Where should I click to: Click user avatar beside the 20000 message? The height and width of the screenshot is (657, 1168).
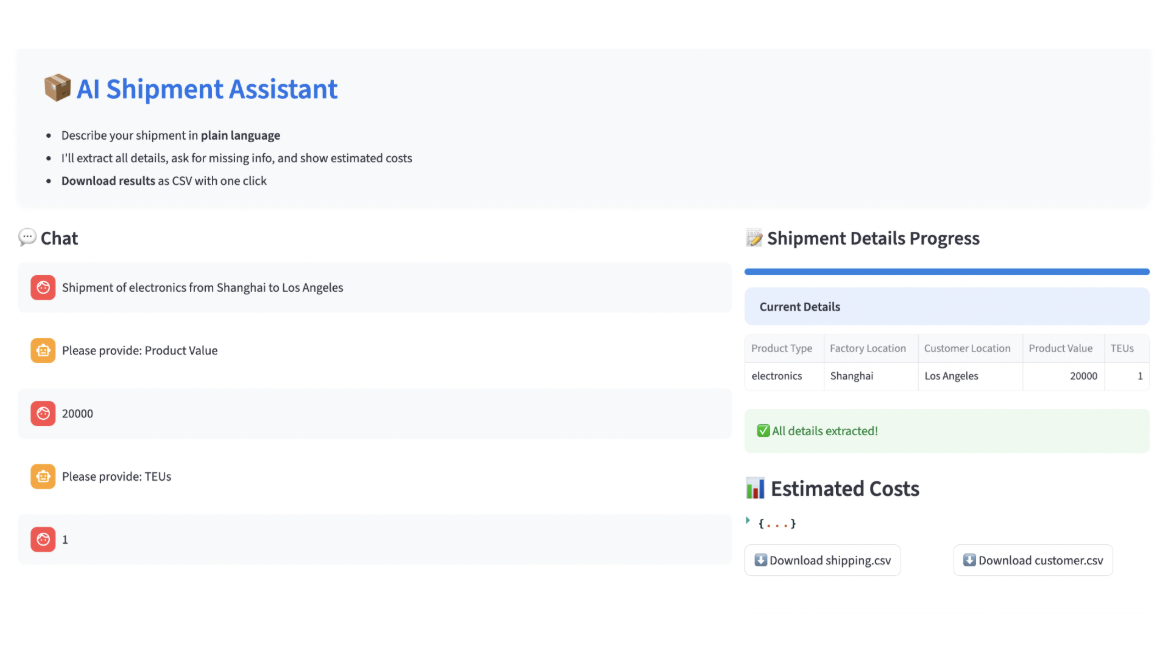(43, 413)
